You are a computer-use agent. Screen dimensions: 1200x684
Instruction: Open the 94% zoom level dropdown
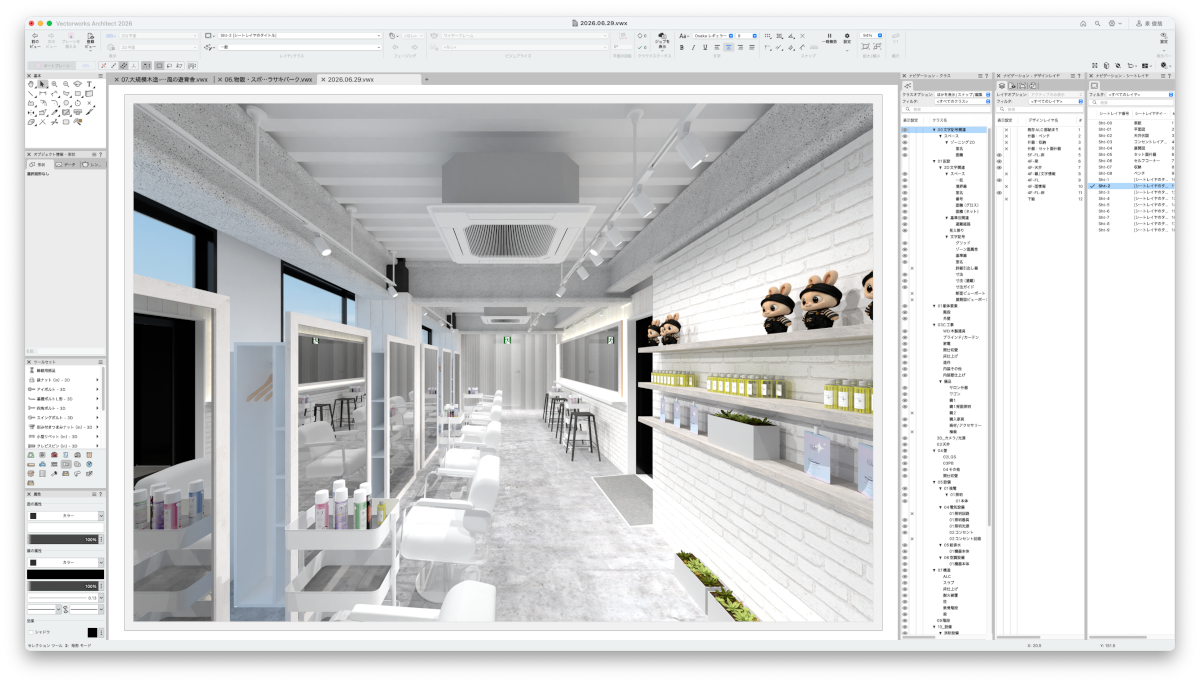871,35
